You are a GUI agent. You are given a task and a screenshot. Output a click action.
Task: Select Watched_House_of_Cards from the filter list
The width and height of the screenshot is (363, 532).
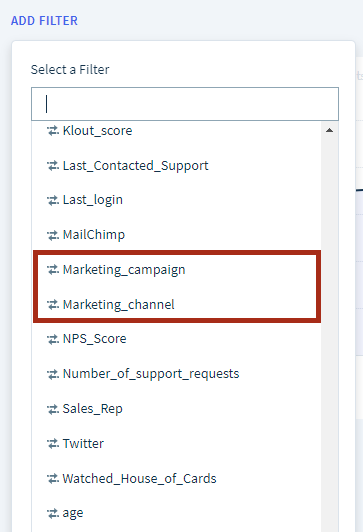[x=176, y=478]
